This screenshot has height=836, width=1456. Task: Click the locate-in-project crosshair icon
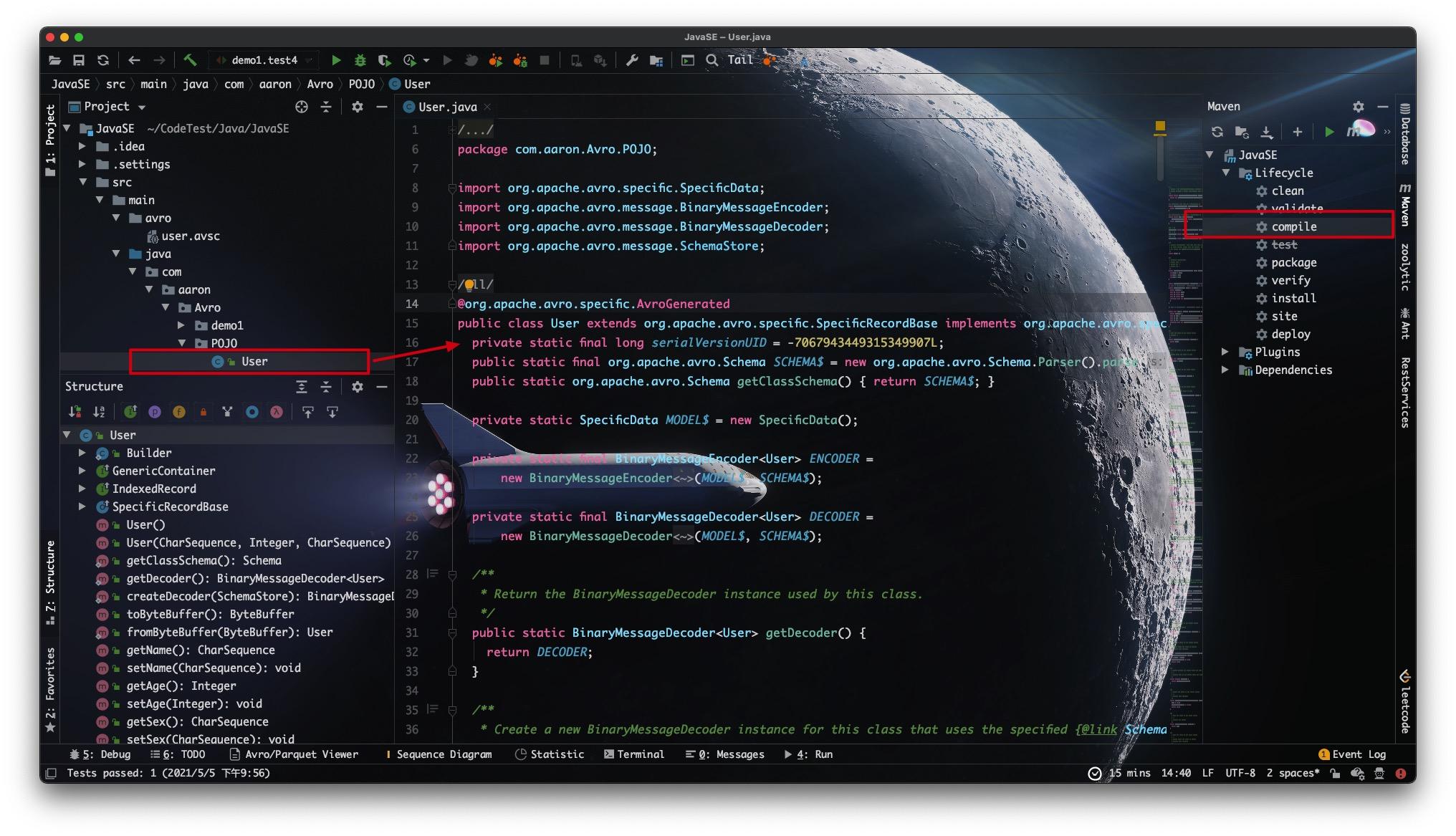pyautogui.click(x=302, y=107)
